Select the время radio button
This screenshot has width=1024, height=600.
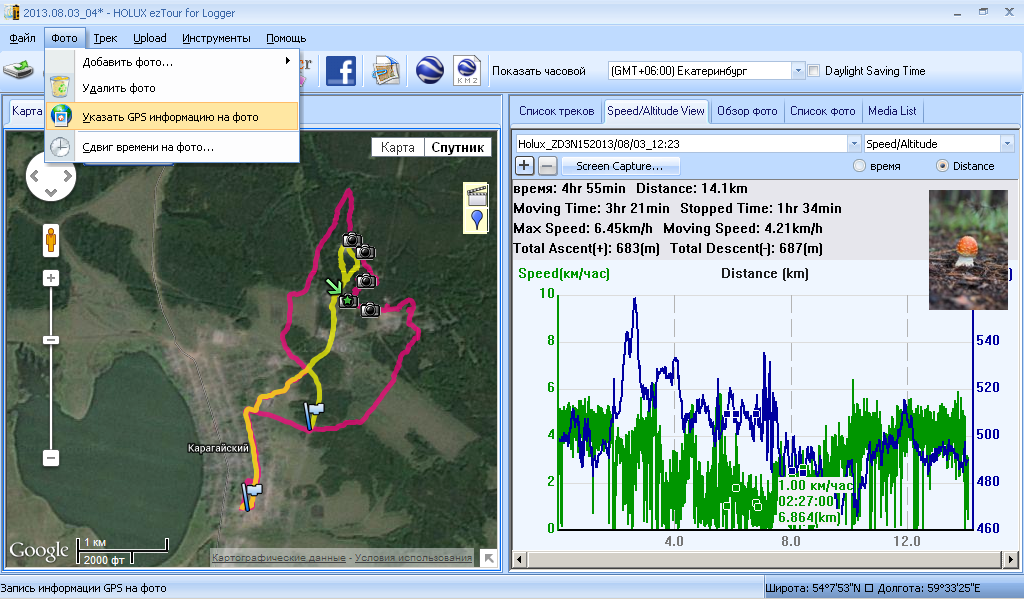pyautogui.click(x=859, y=166)
